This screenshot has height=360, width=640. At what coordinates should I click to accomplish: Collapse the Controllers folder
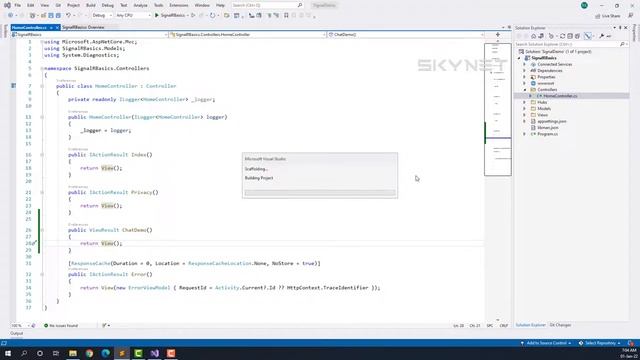point(525,89)
